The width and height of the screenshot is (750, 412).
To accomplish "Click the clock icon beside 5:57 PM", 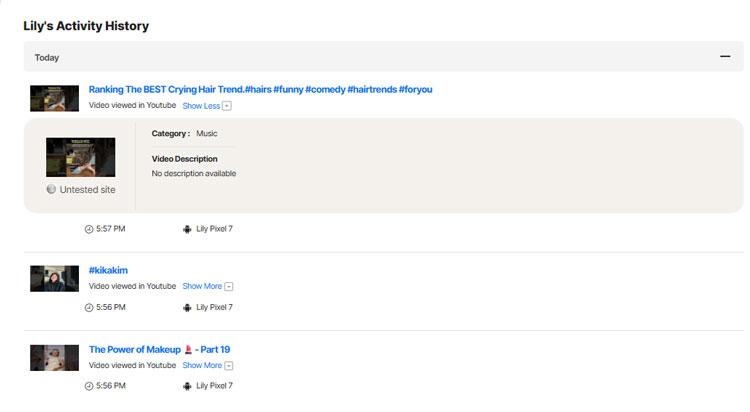I will click(x=89, y=229).
